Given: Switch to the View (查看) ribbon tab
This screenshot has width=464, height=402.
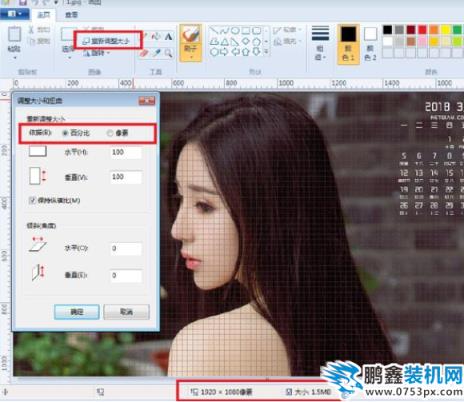Looking at the screenshot, I should 71,15.
